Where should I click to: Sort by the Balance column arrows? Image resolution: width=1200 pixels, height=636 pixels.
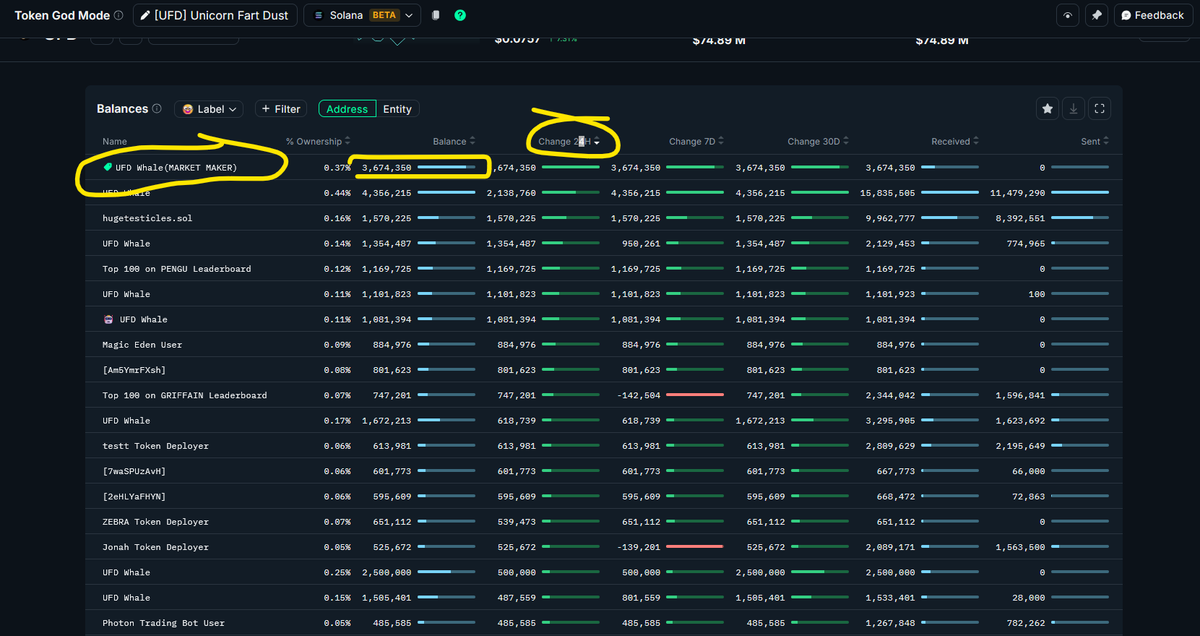coord(472,142)
